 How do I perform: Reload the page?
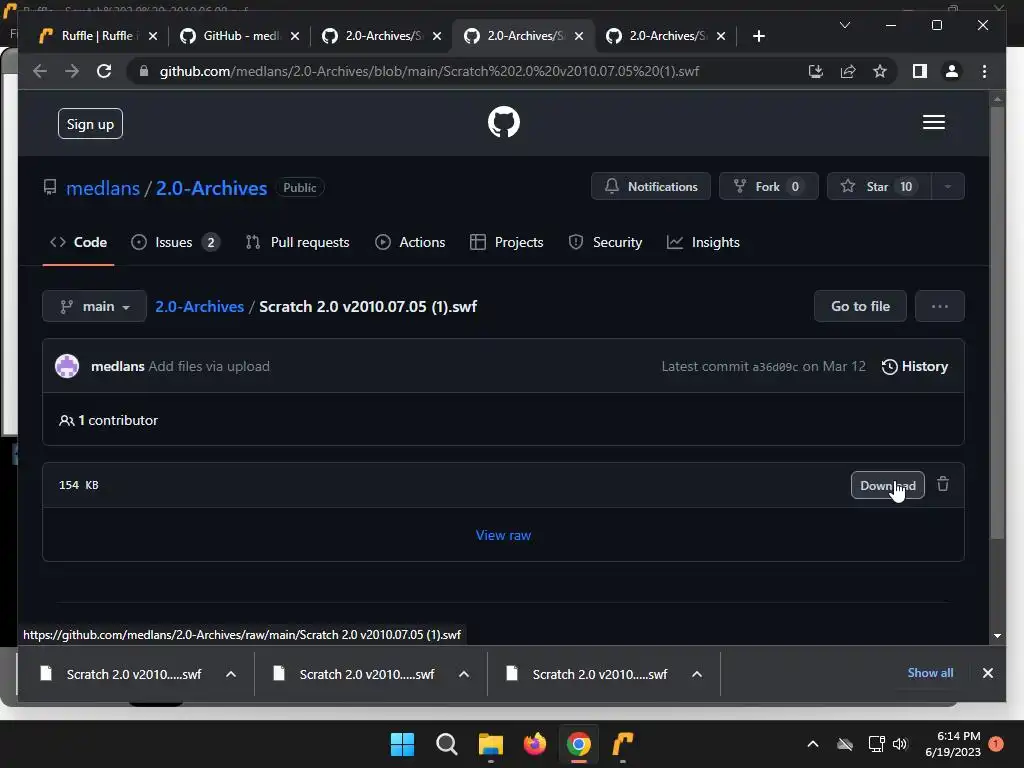coord(104,71)
